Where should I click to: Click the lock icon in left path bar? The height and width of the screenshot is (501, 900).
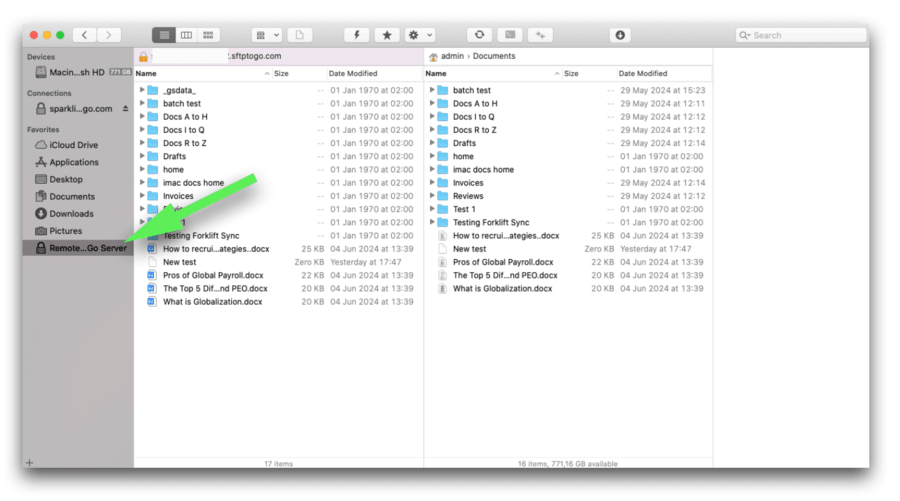click(x=143, y=56)
